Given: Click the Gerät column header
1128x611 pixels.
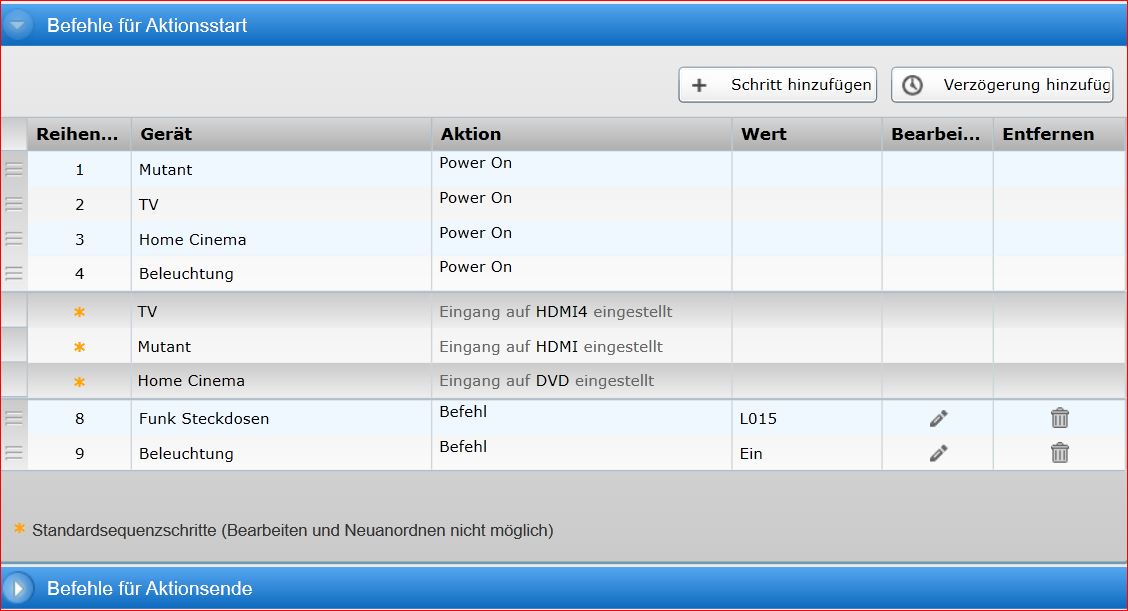Looking at the screenshot, I should click(x=280, y=134).
